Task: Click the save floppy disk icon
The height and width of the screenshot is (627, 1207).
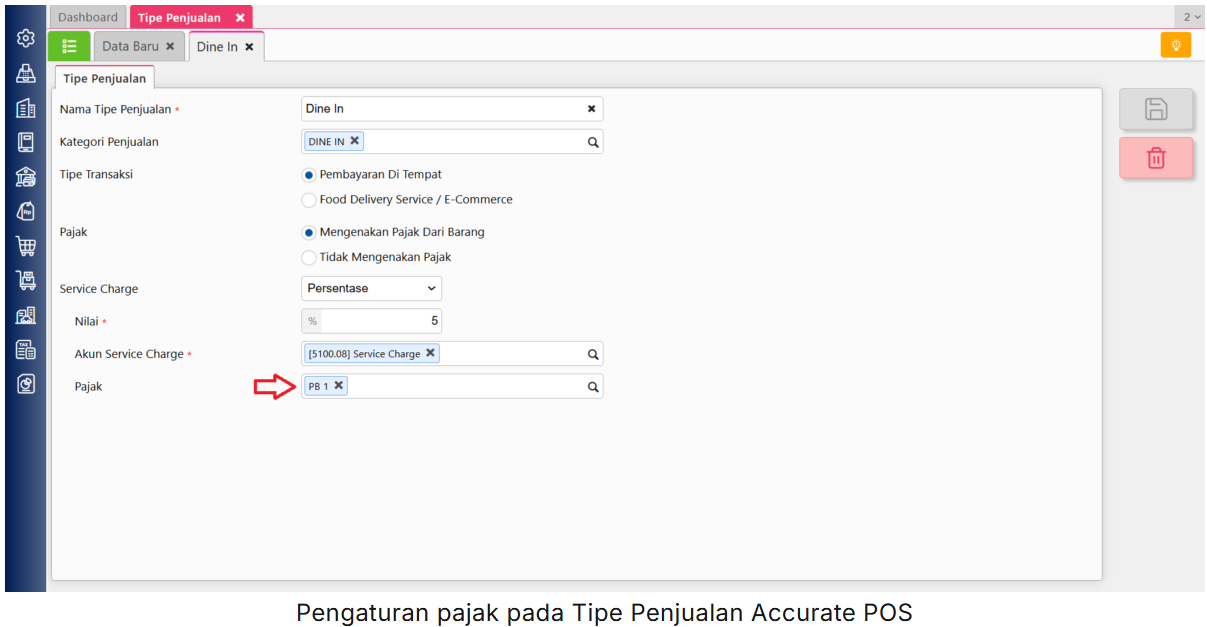Action: (1156, 109)
